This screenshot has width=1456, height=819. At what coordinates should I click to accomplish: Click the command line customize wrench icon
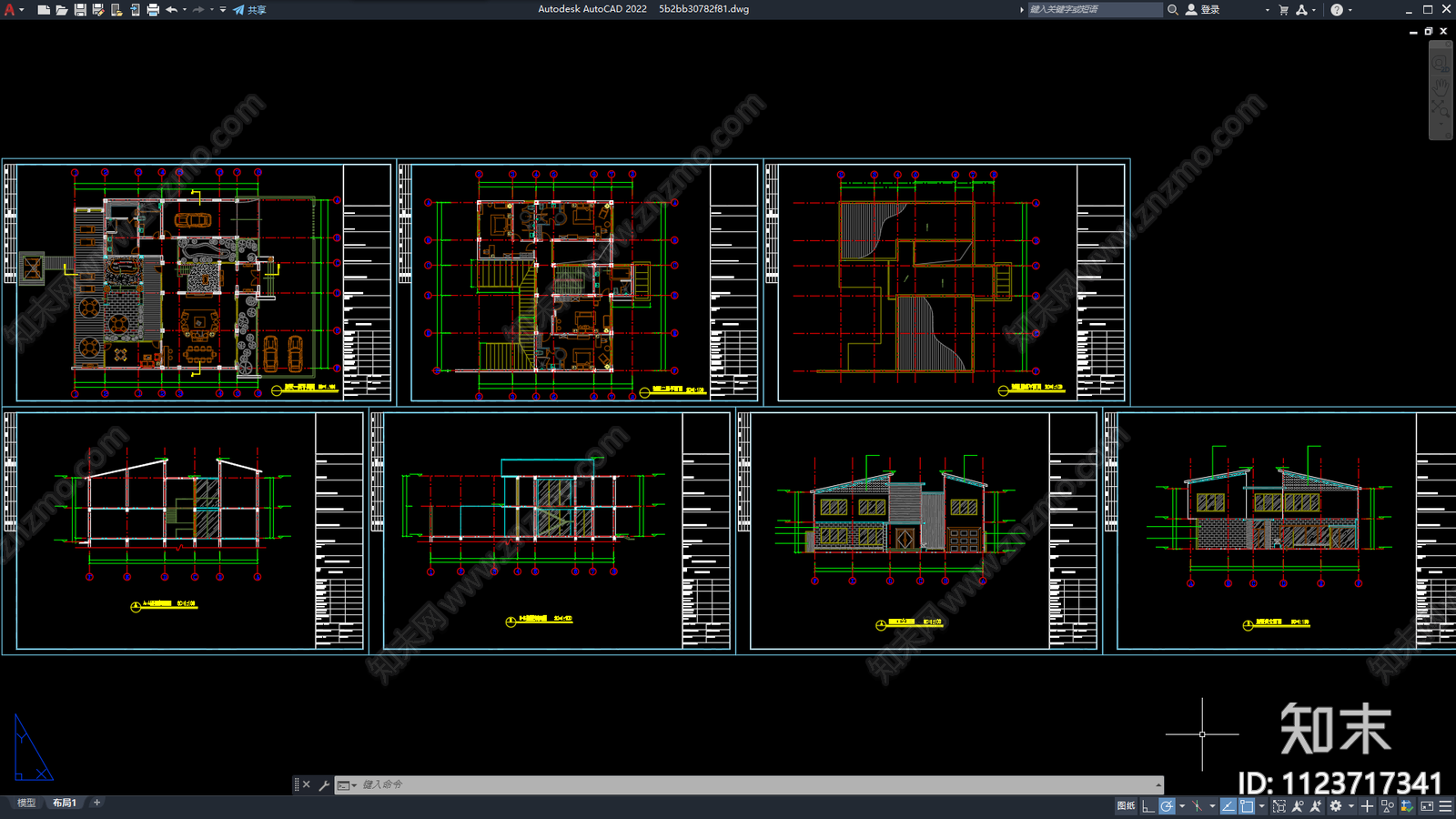click(x=324, y=784)
